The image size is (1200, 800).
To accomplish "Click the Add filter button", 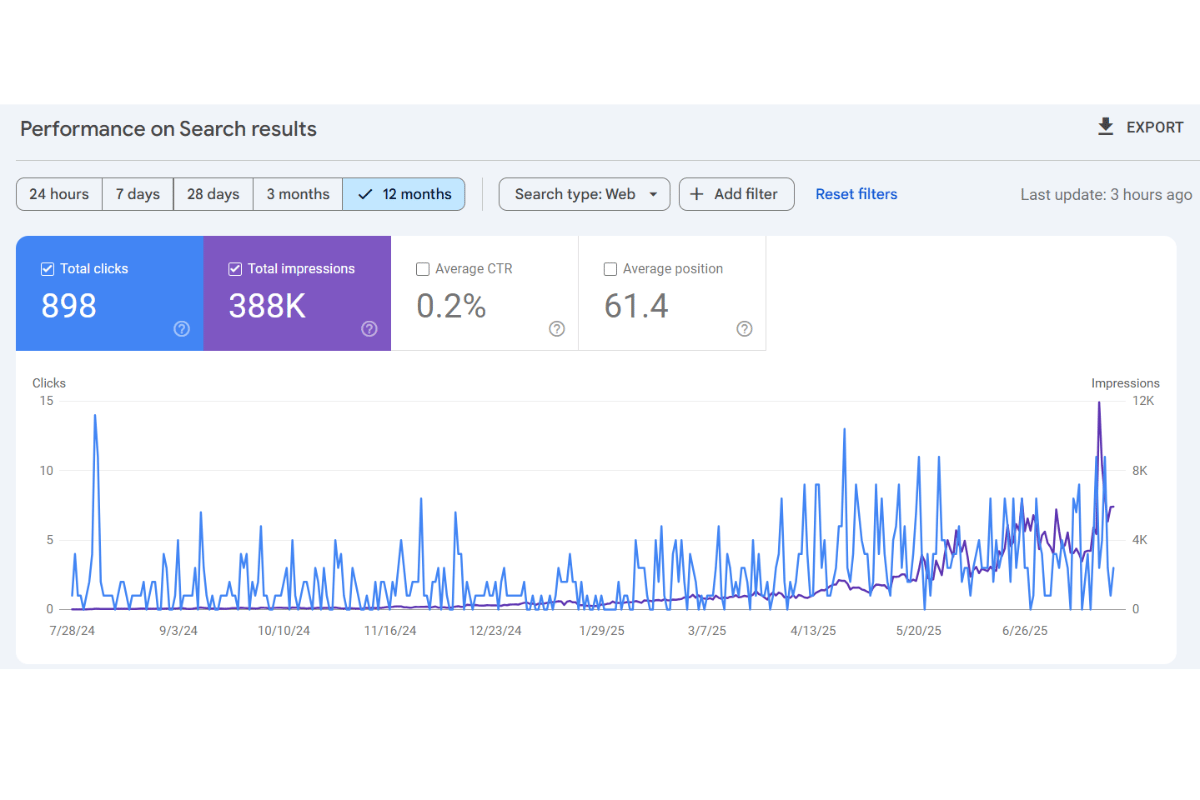I will pos(737,194).
